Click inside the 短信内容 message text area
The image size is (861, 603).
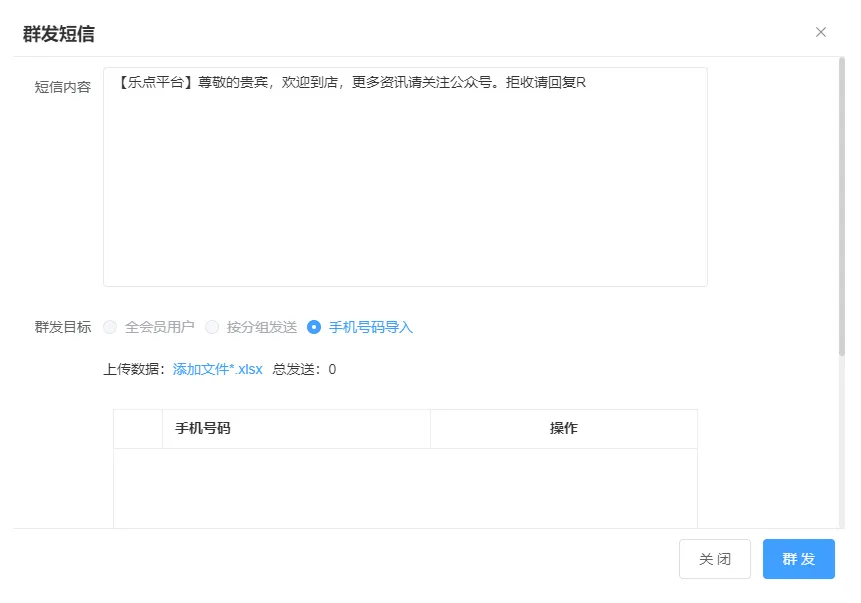(x=405, y=177)
